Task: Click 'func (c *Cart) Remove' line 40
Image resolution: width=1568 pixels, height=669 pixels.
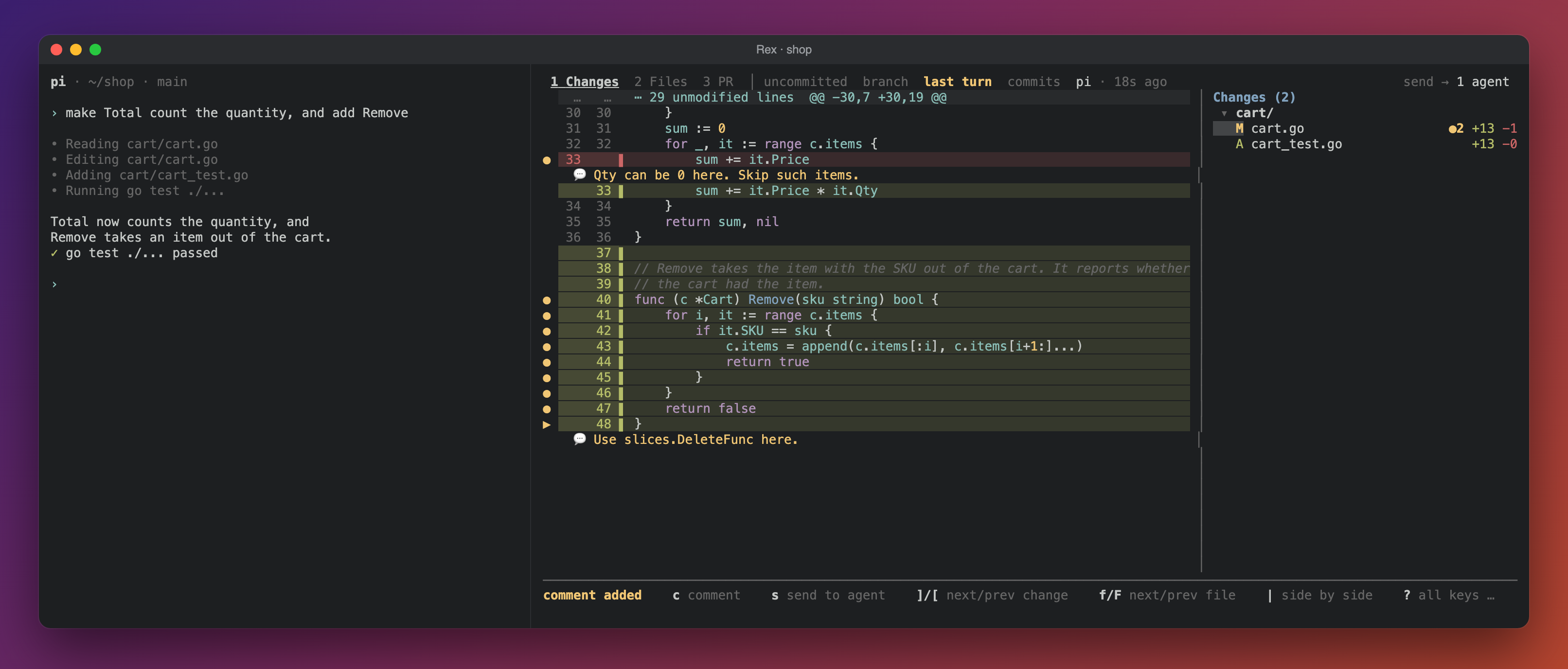Action: [x=873, y=299]
